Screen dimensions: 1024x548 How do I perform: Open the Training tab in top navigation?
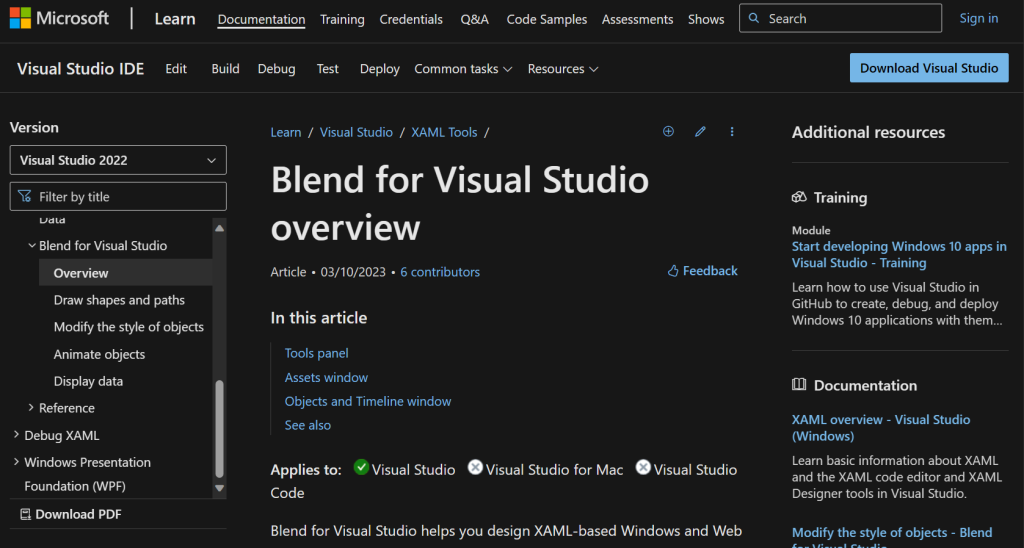342,19
